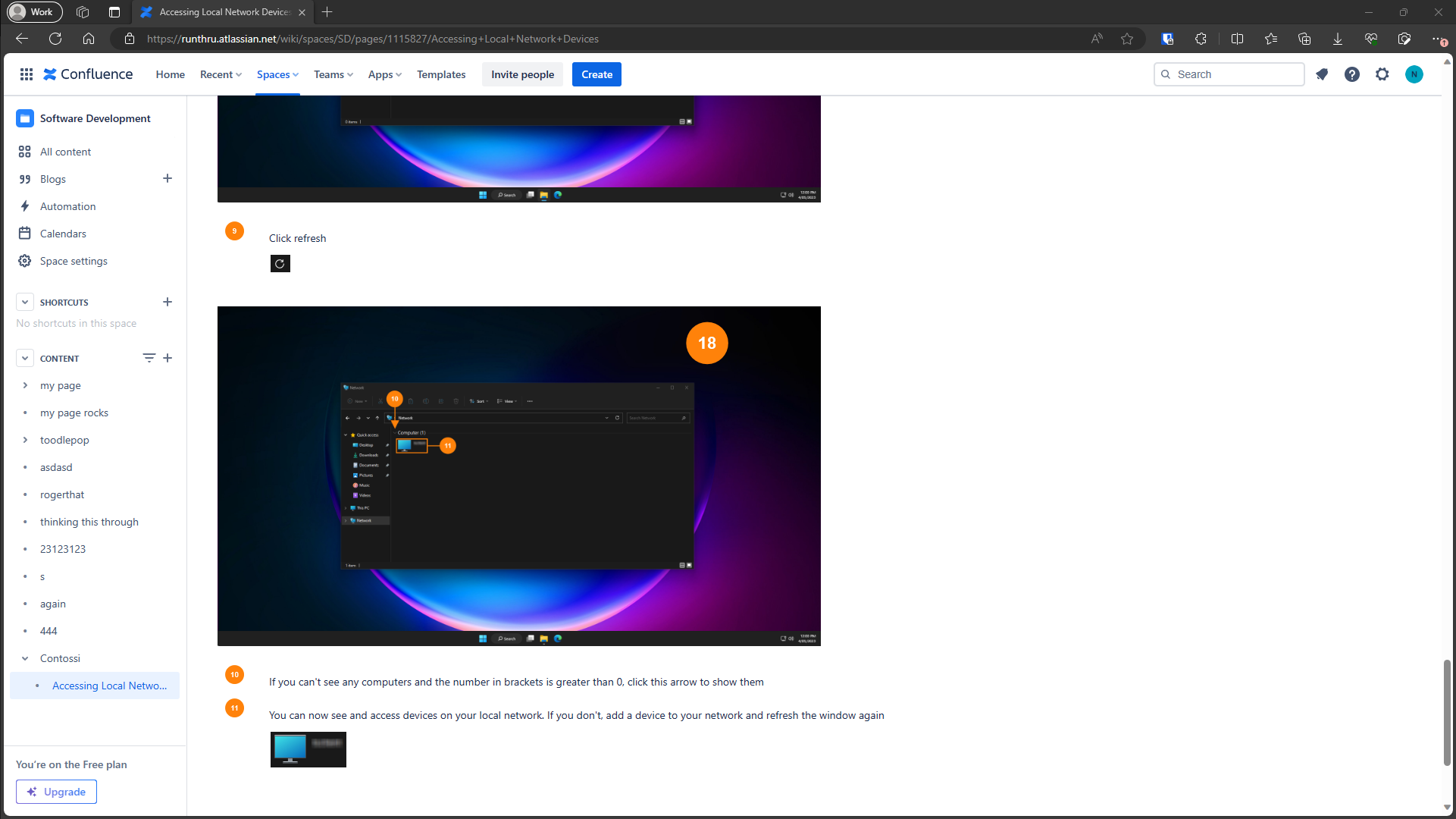Open the Recent dropdown menu
This screenshot has width=1456, height=819.
tap(221, 74)
